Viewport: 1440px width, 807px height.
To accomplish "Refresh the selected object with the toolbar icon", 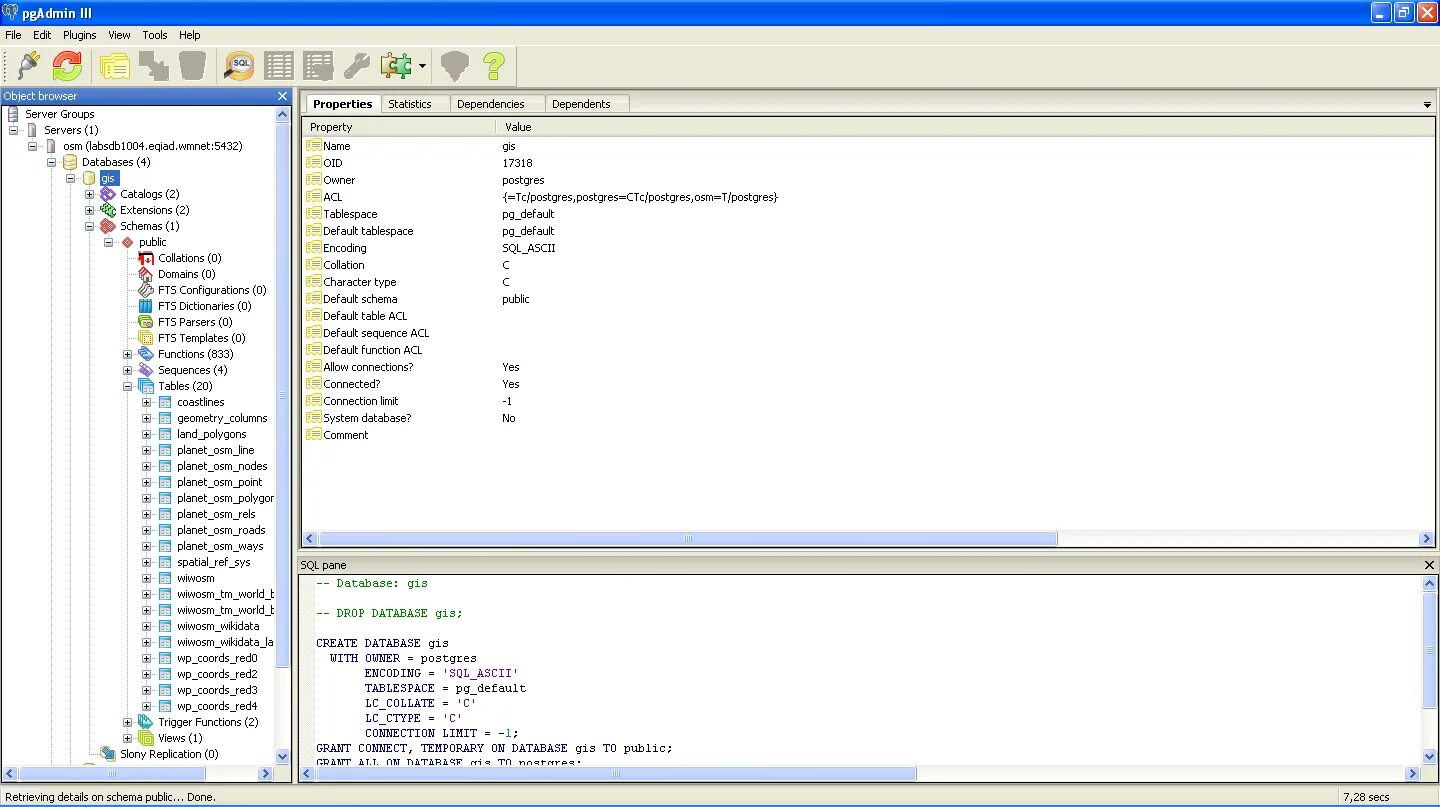I will tap(68, 67).
